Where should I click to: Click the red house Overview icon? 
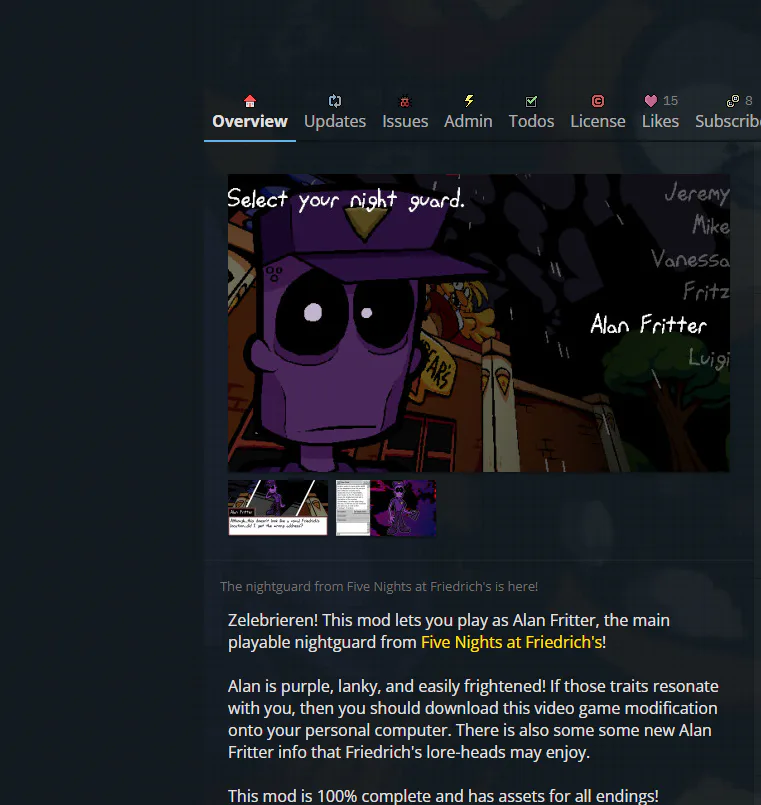[250, 101]
